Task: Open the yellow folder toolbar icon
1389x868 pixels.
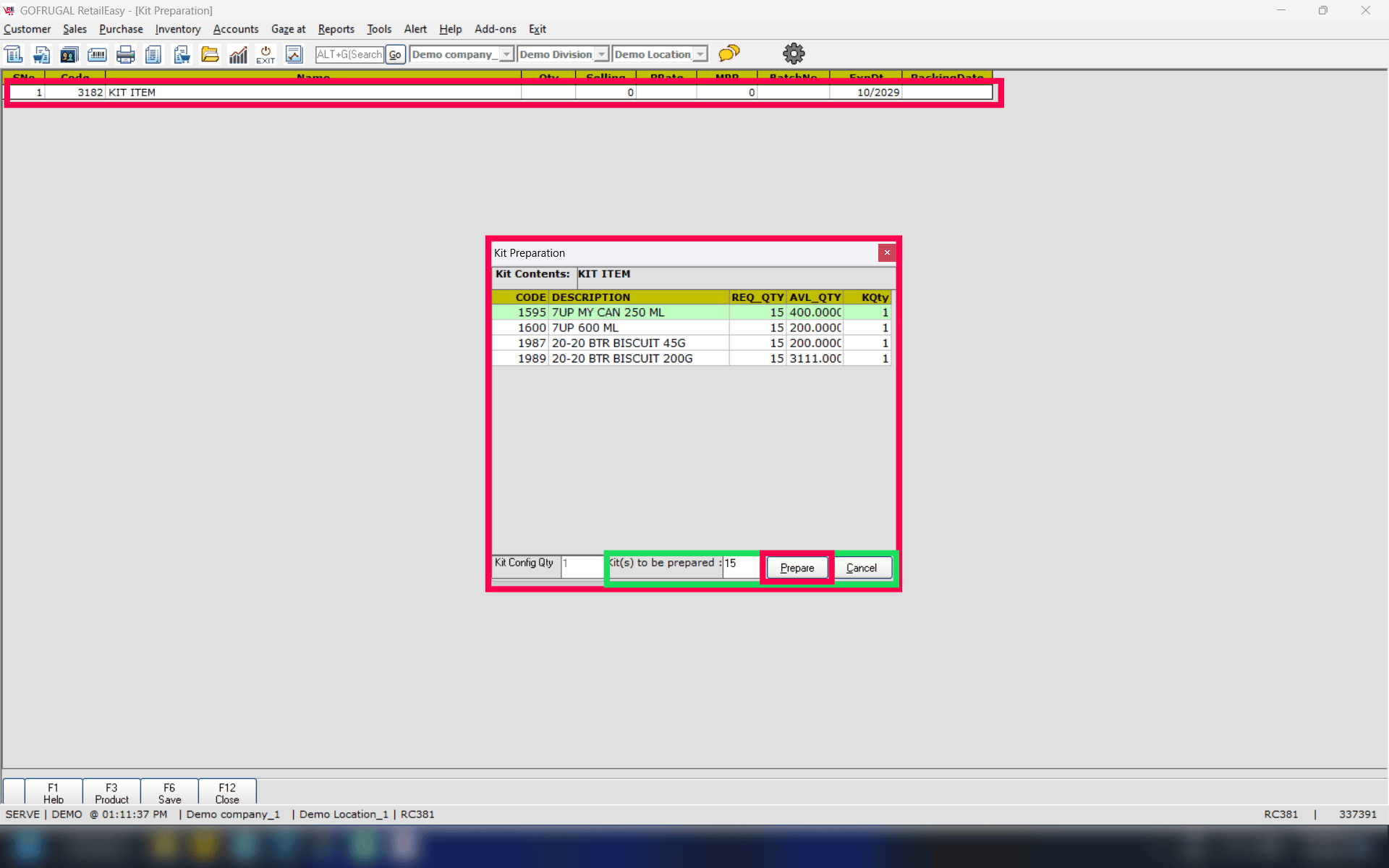Action: 210,54
